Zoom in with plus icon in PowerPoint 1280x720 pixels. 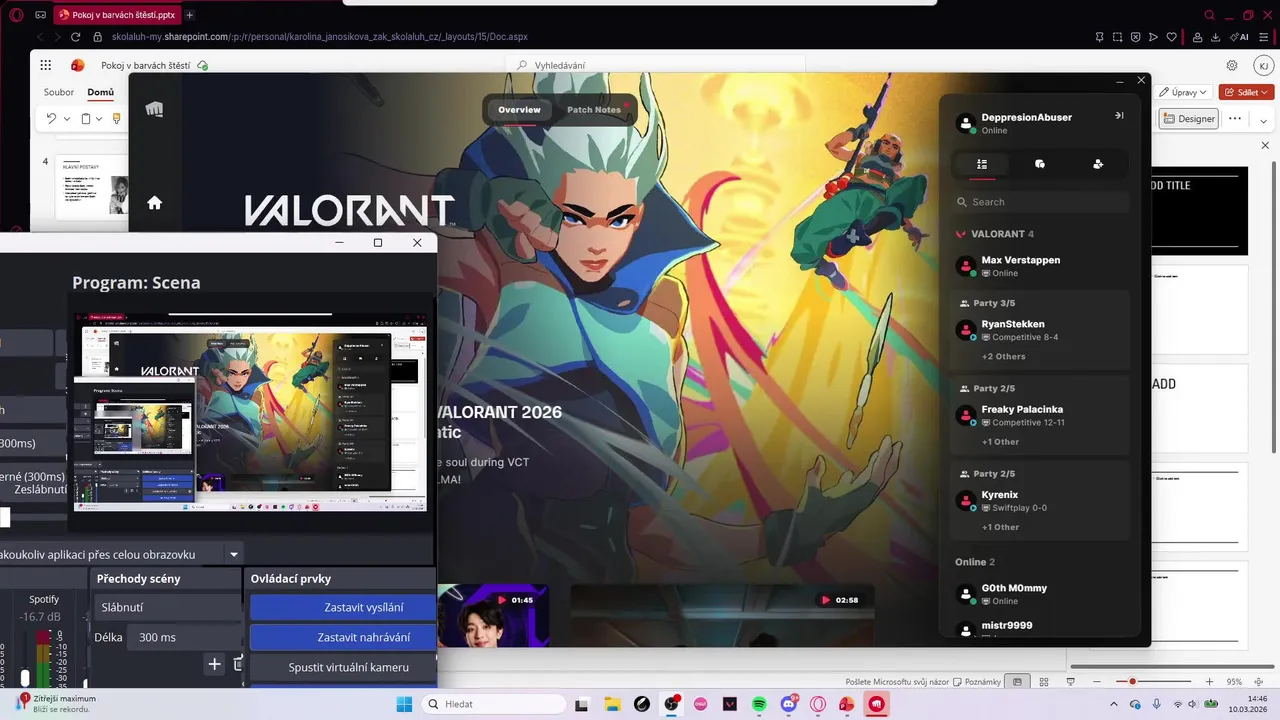[x=1209, y=682]
